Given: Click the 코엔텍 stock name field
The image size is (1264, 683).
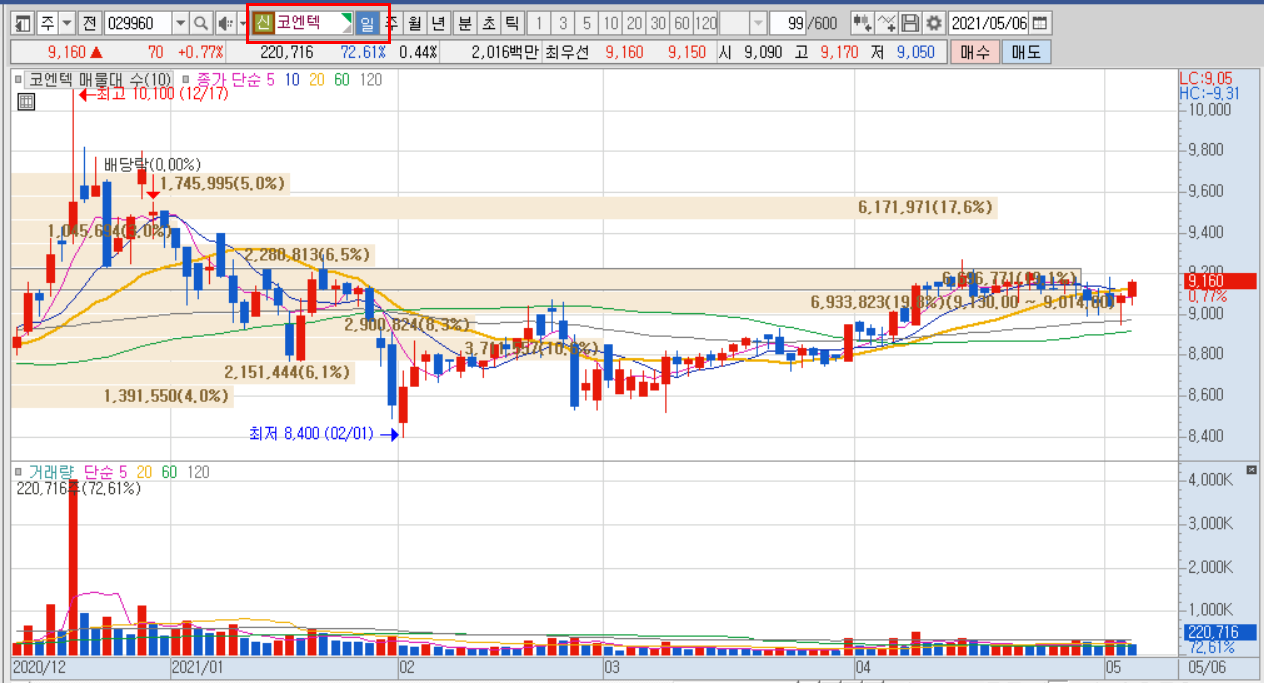Looking at the screenshot, I should 308,23.
